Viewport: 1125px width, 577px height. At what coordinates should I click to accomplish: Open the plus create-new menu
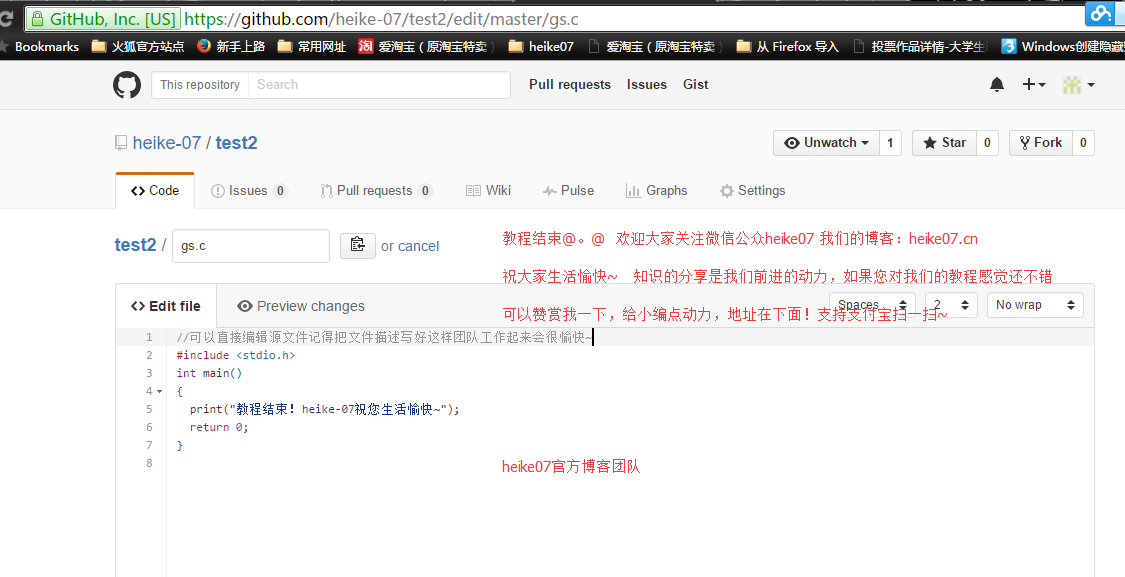point(1033,85)
